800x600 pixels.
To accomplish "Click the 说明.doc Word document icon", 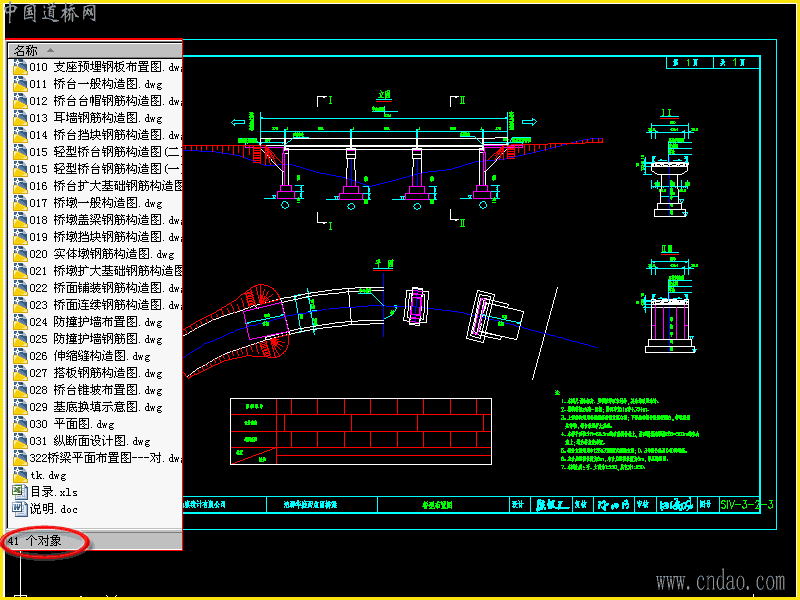I will pos(20,509).
